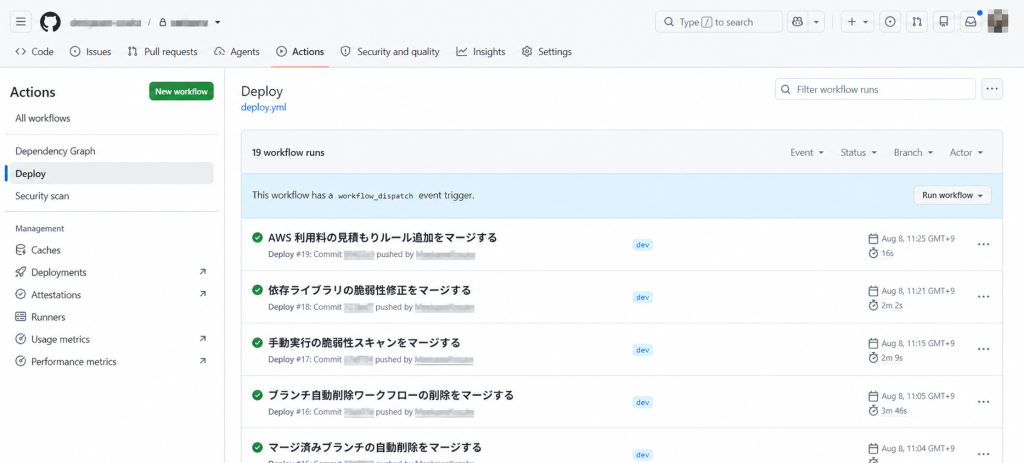Expand the Event filter dropdown

(807, 152)
